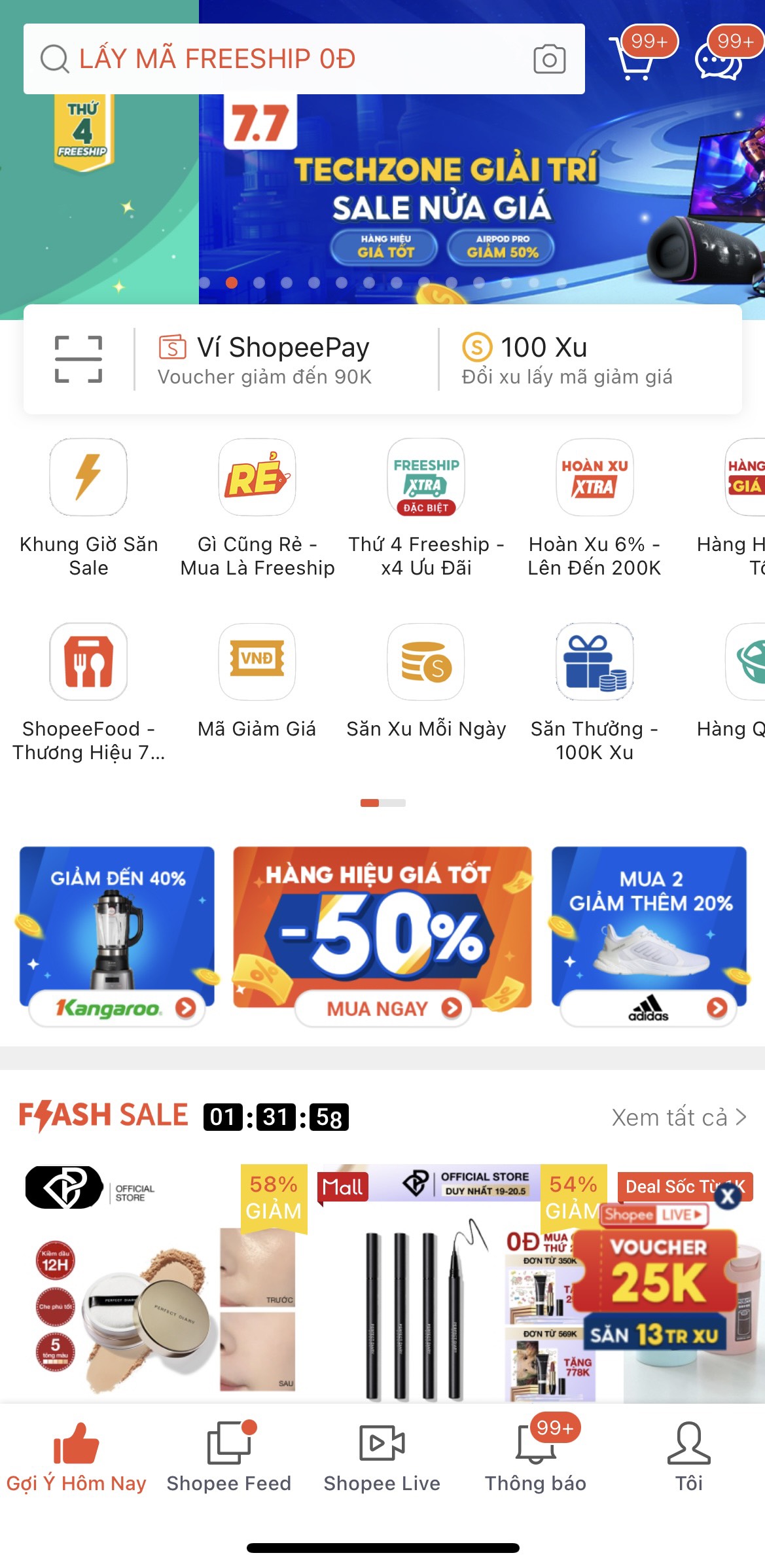Open Gì Cũng Rẻ category icon
Screen dimensions: 765x1568
coord(257,477)
